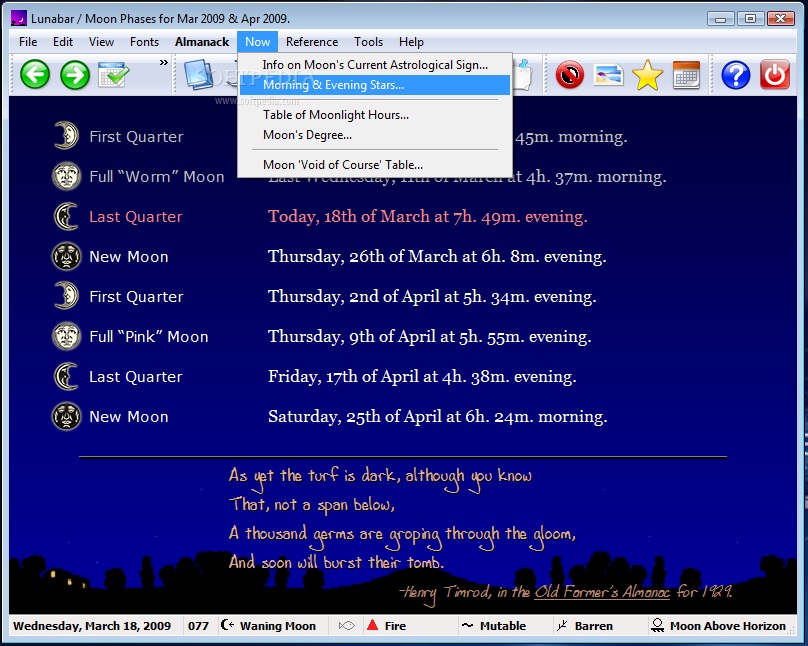This screenshot has width=808, height=646.
Task: Click the red prohibition toolbar icon
Action: [x=569, y=75]
